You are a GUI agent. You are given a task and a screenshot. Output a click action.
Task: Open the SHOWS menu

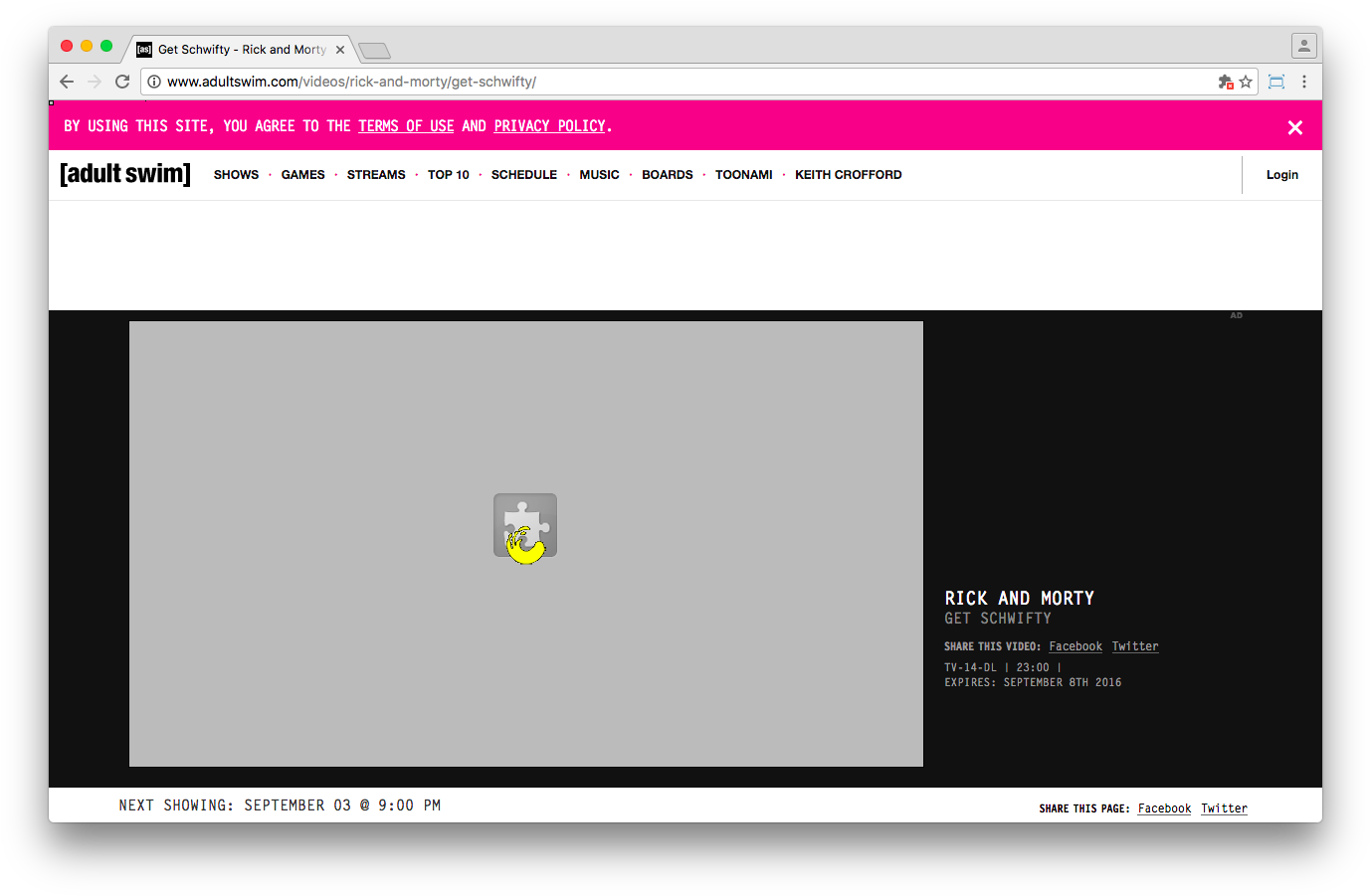236,175
